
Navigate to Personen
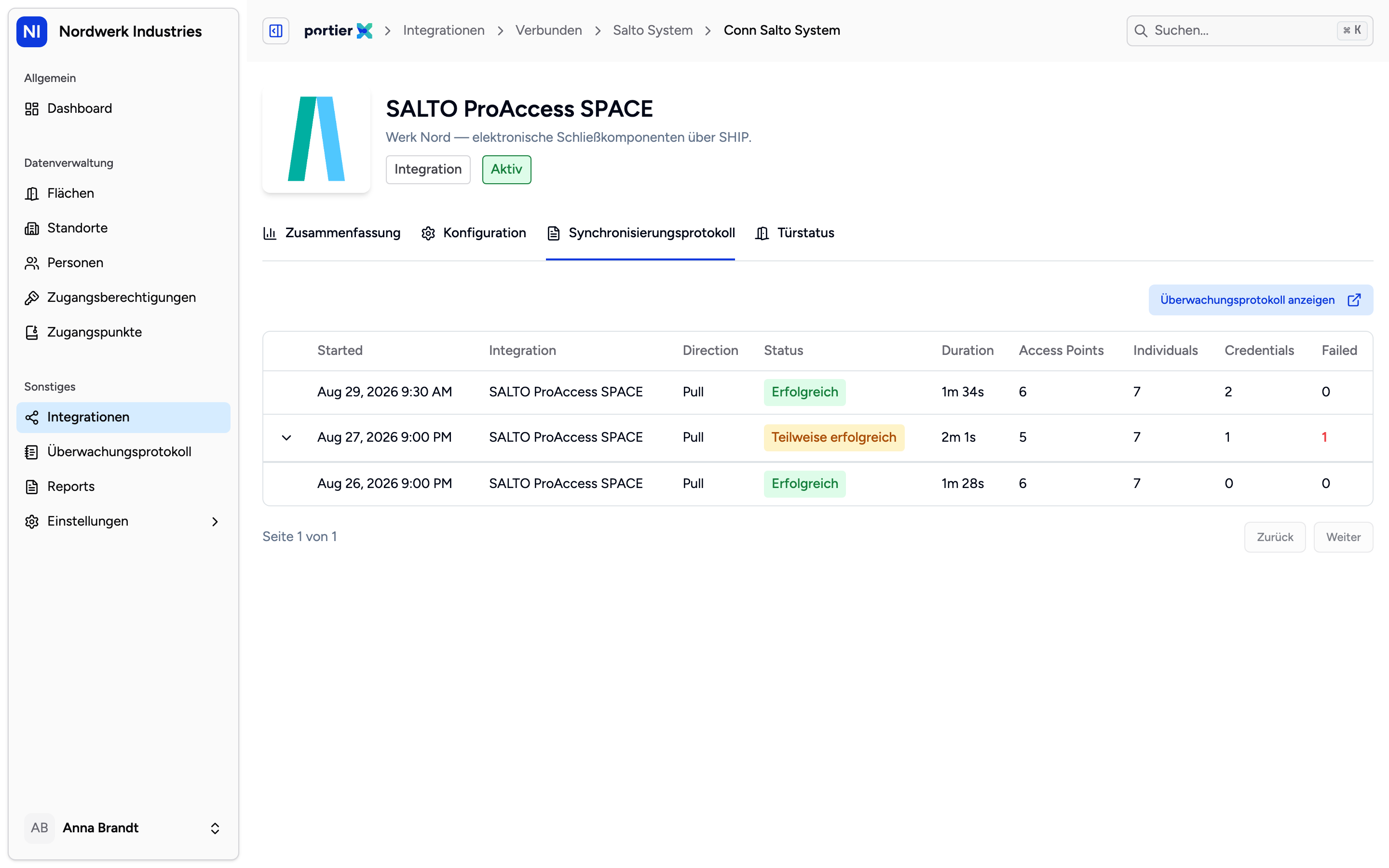point(123,263)
